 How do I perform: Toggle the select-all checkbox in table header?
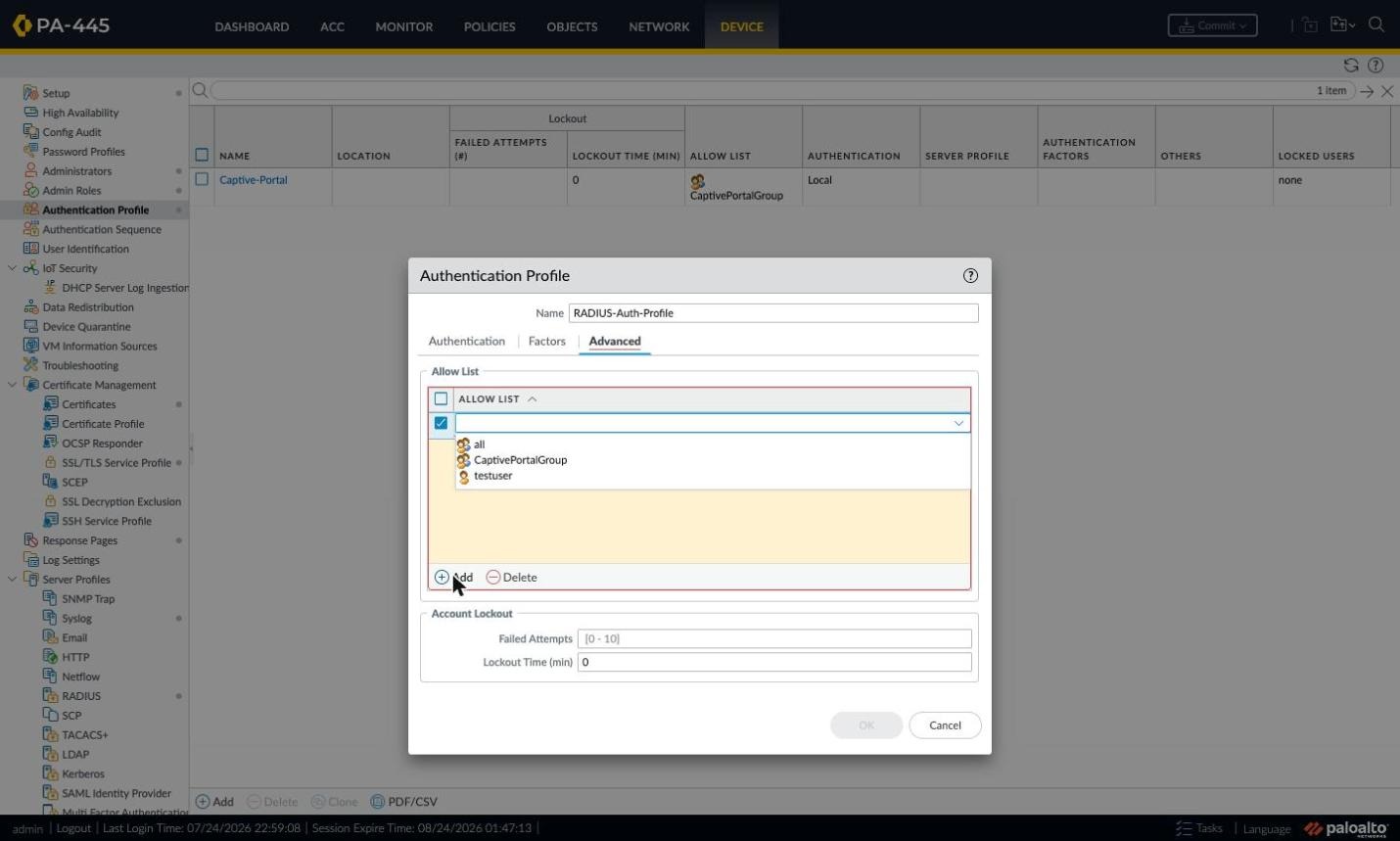[202, 155]
